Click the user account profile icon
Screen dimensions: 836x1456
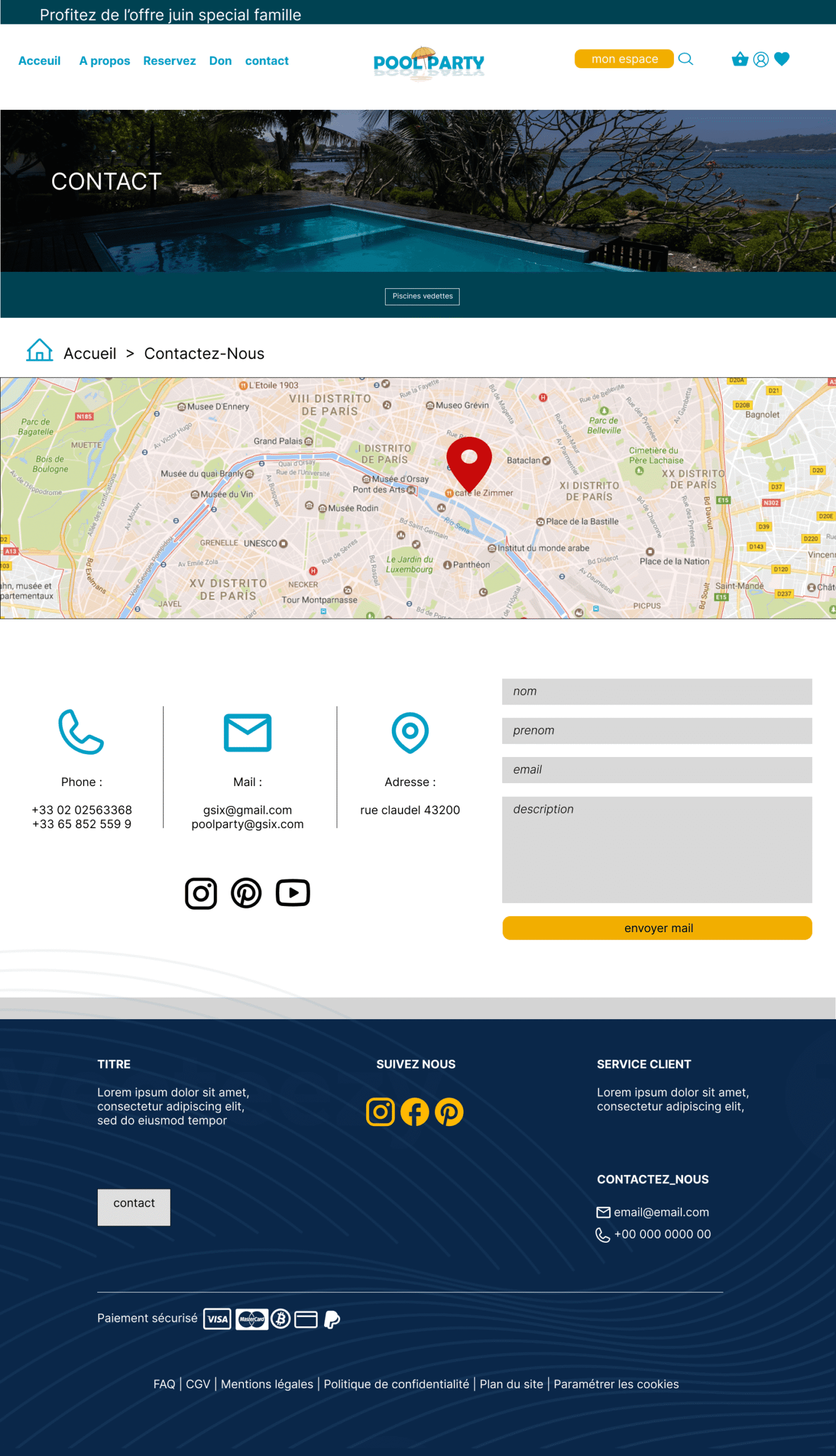click(761, 60)
